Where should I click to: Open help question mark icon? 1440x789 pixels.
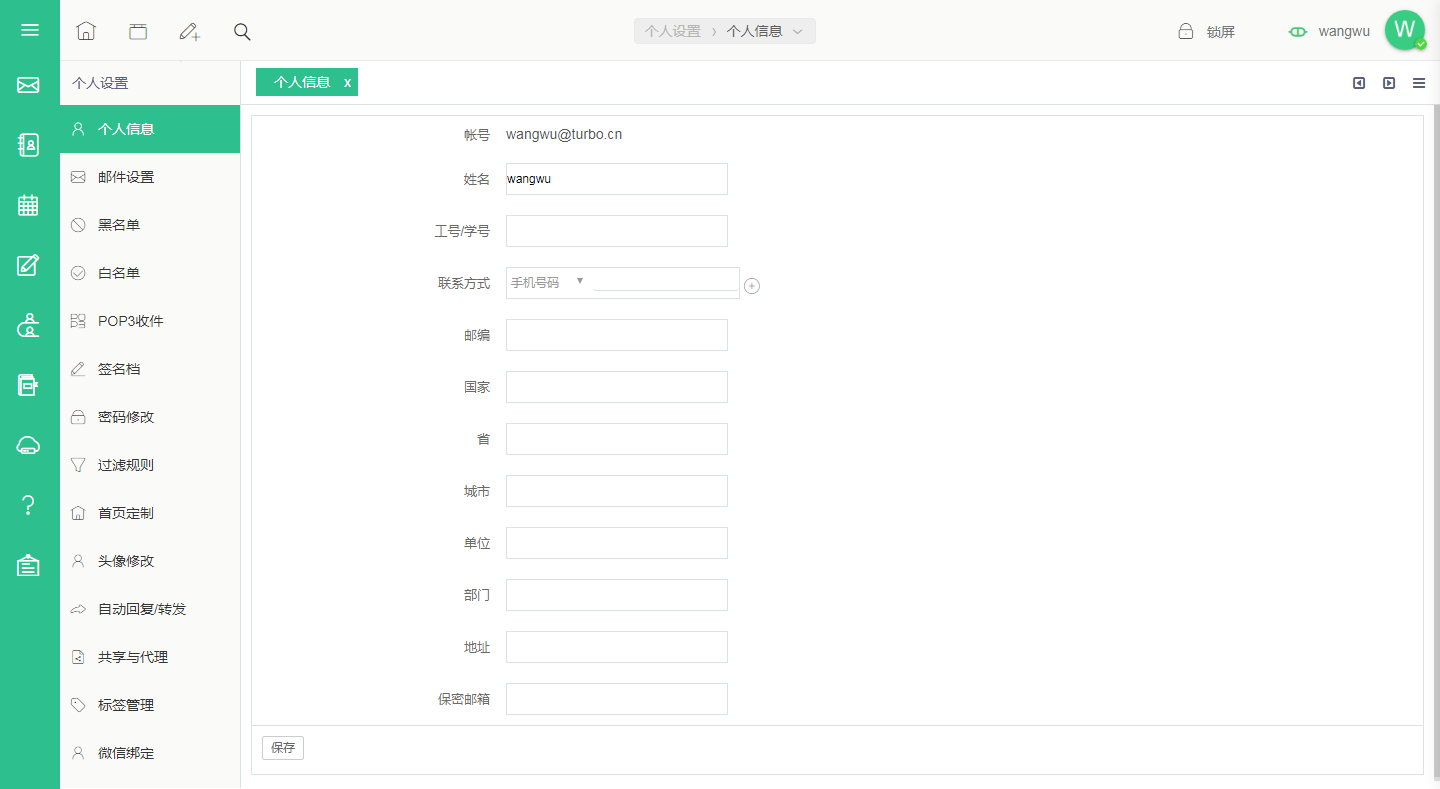(28, 505)
